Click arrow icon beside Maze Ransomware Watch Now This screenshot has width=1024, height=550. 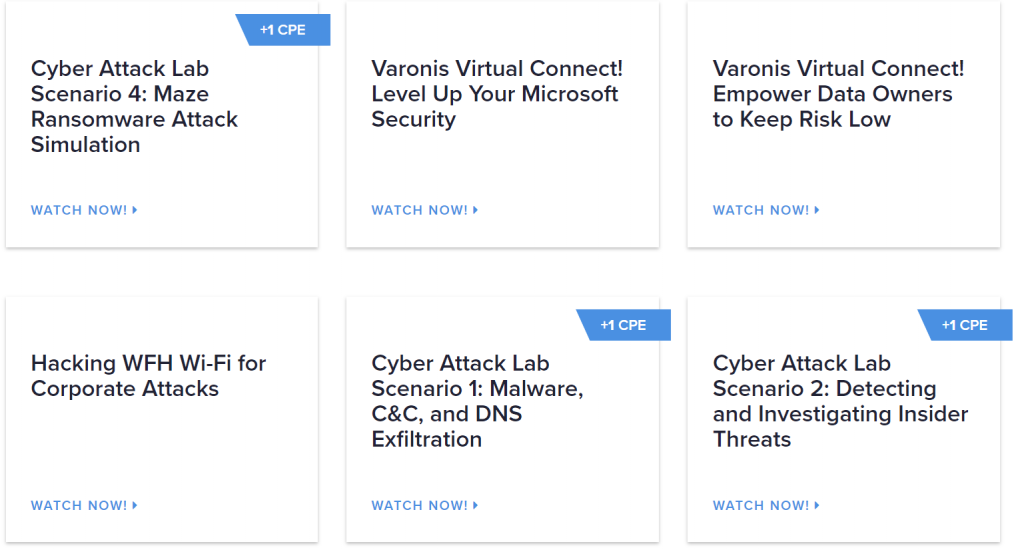[x=135, y=210]
